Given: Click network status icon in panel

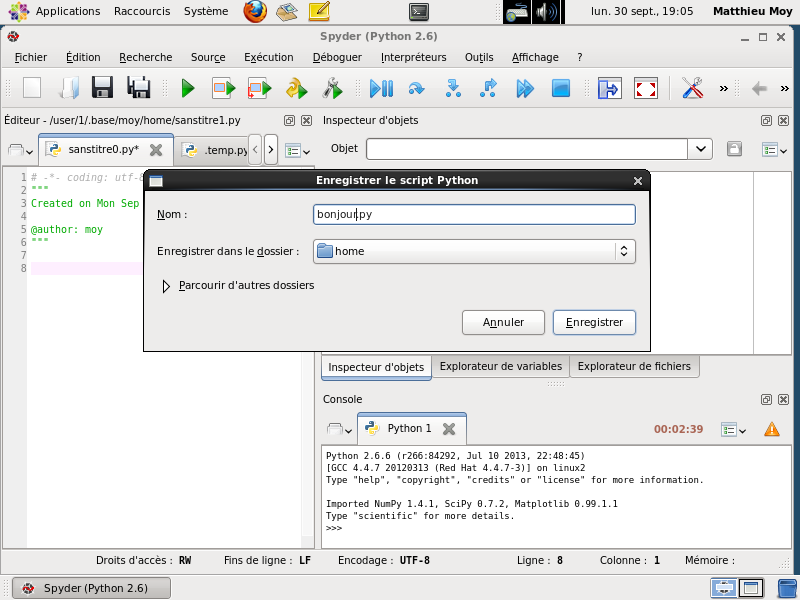Looking at the screenshot, I should 517,12.
